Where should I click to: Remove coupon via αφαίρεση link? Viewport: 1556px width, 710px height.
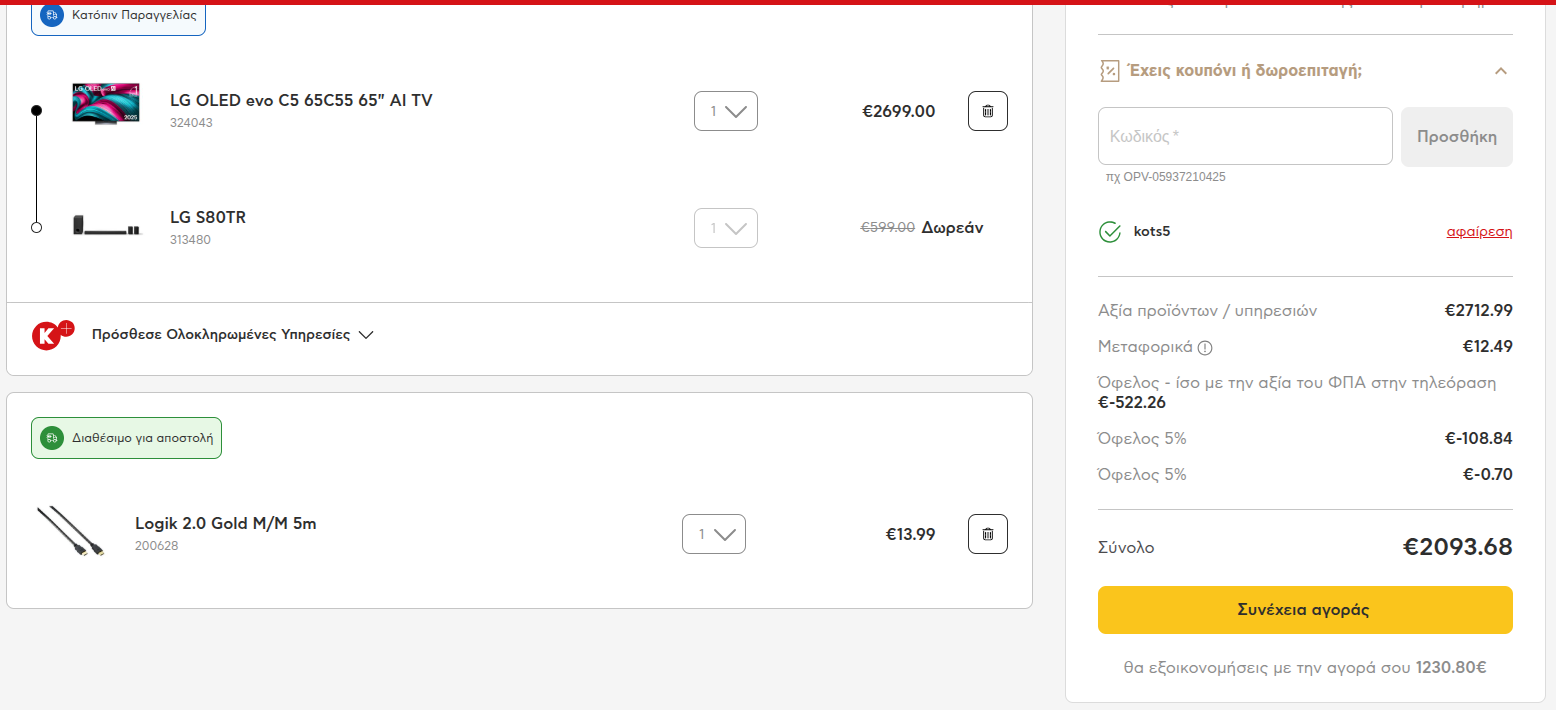pyautogui.click(x=1480, y=232)
